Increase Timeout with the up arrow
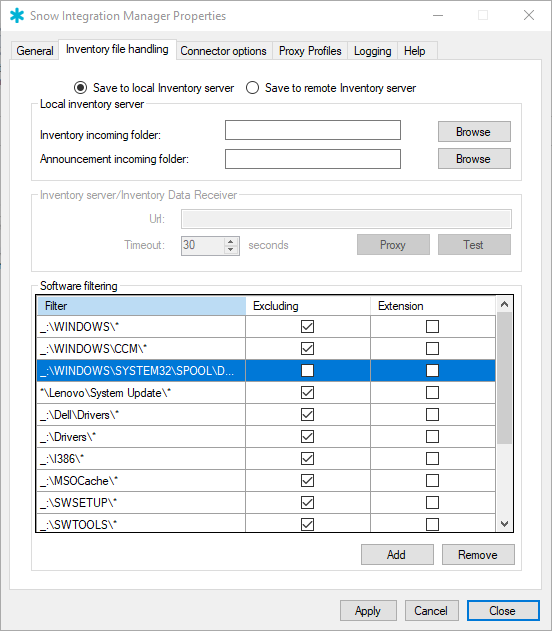 click(x=231, y=241)
